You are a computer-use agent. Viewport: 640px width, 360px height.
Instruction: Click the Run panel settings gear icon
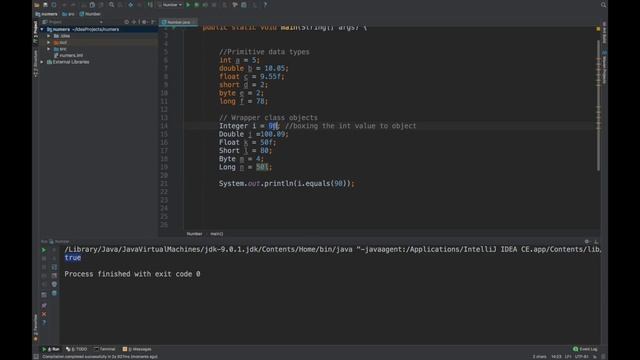587,242
